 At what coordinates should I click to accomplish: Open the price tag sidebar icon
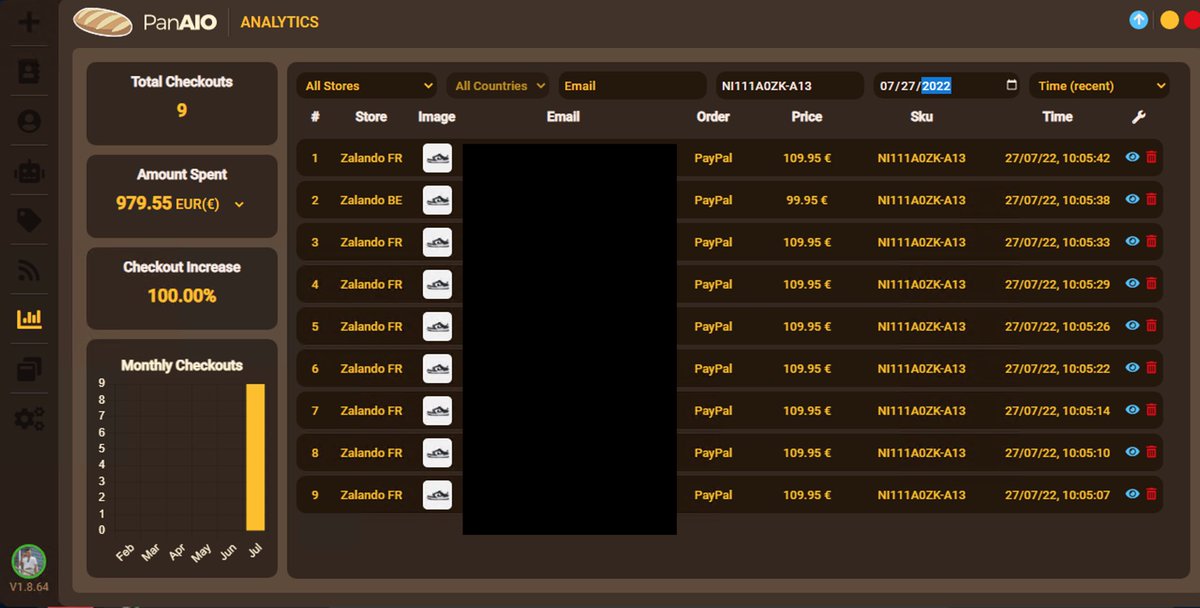tap(30, 220)
